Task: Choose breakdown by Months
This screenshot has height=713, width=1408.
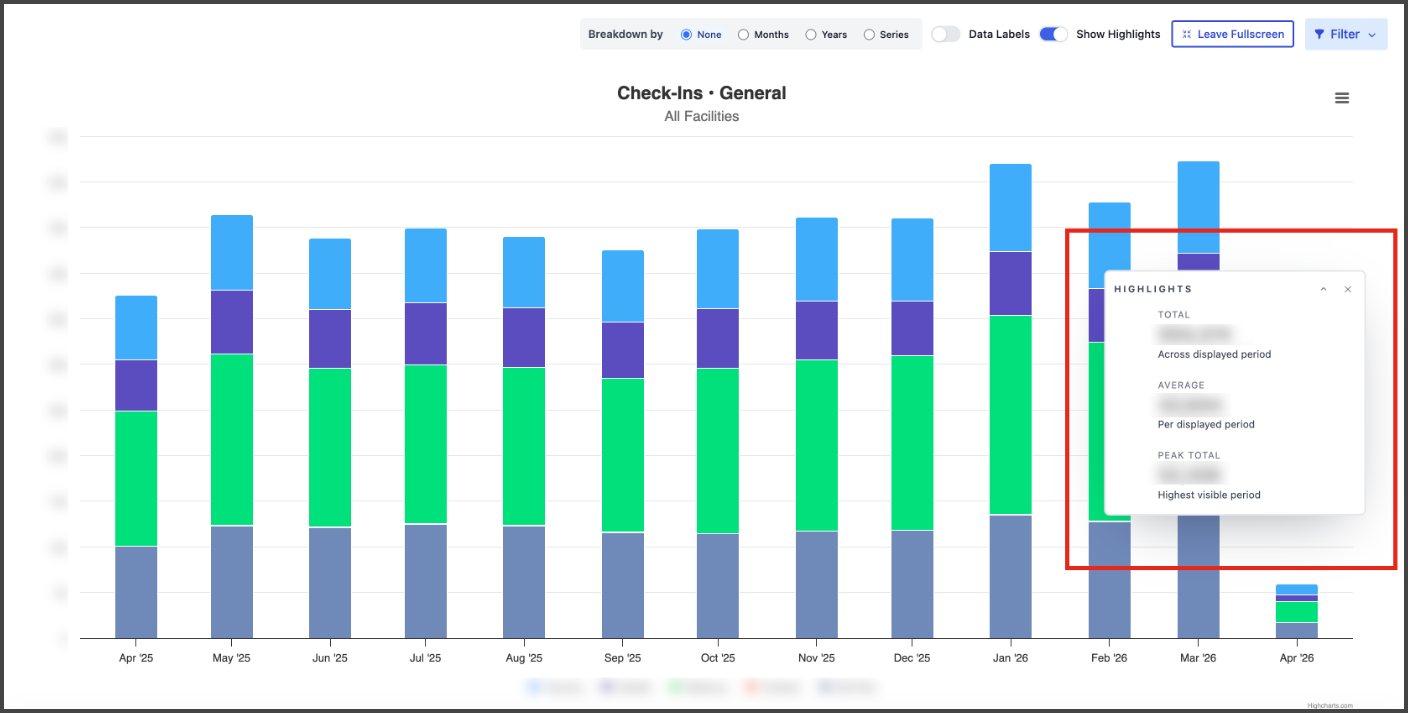Action: point(743,34)
